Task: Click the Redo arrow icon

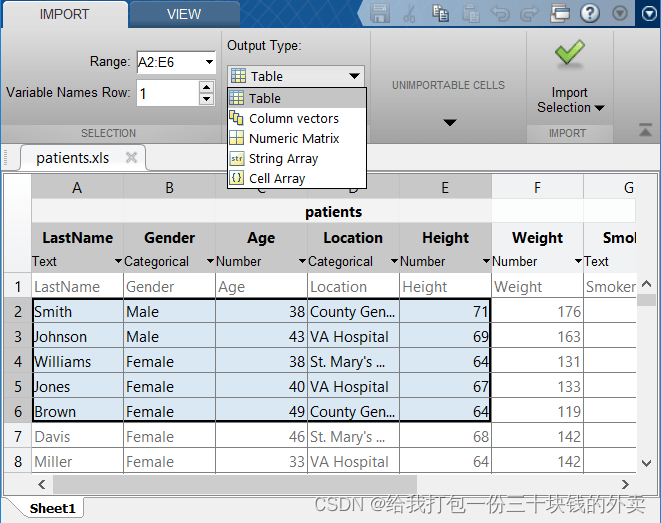Action: tap(529, 13)
